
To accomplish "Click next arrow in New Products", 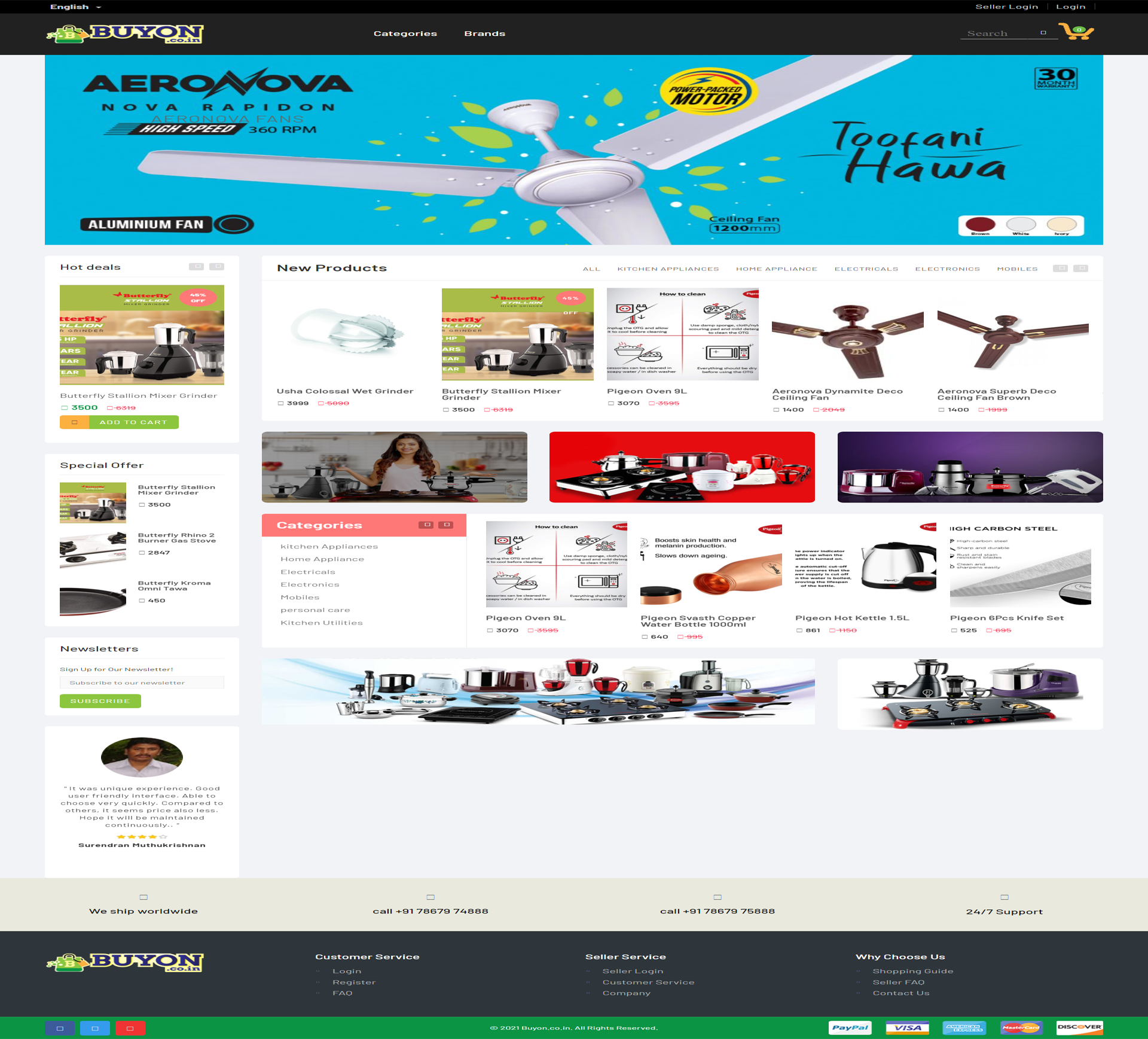I will tap(1081, 268).
